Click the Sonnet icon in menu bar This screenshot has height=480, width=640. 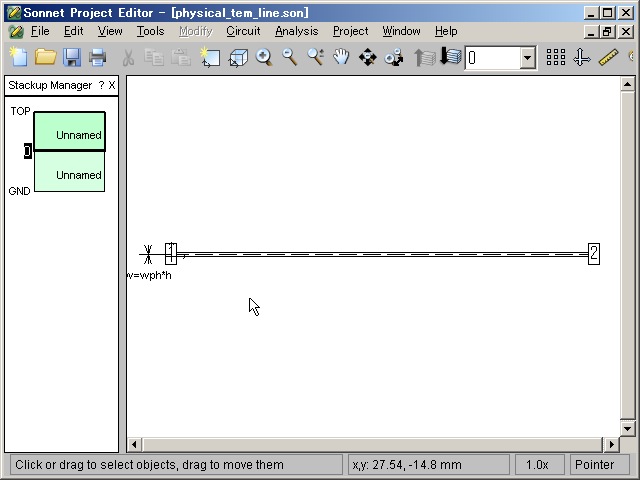(16, 31)
